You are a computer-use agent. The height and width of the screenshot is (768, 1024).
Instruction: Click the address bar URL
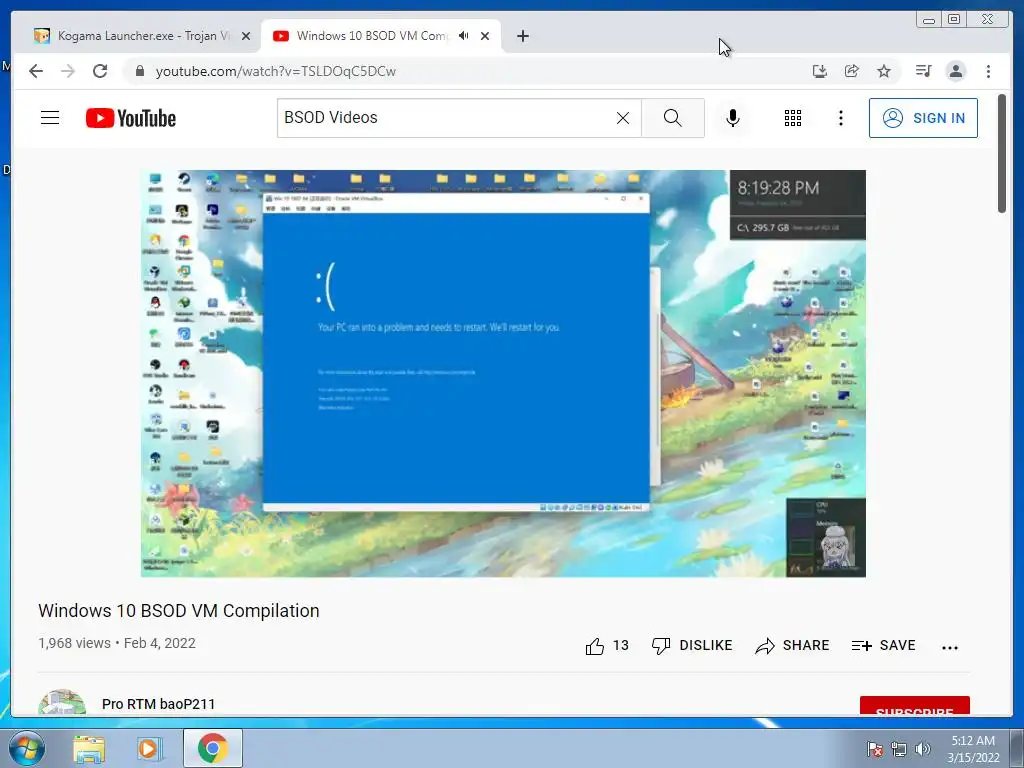276,71
